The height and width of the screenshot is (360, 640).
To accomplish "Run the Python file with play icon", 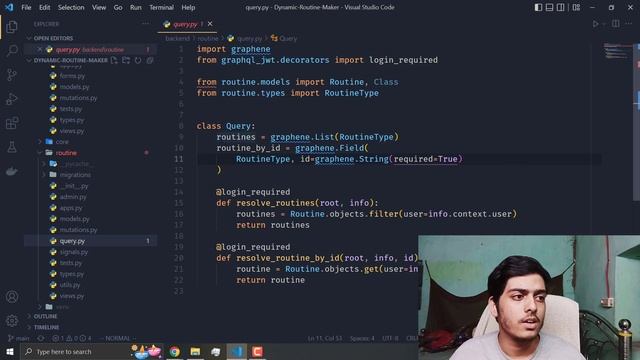I will pos(596,24).
